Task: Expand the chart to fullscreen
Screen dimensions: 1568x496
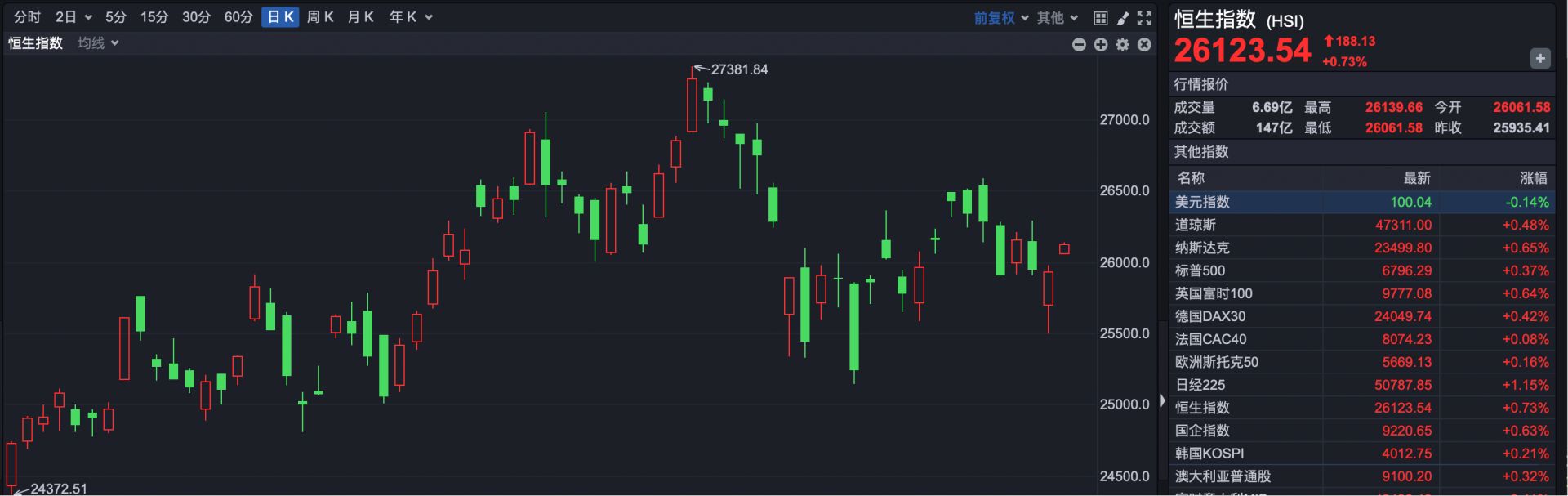Action: [x=1144, y=18]
